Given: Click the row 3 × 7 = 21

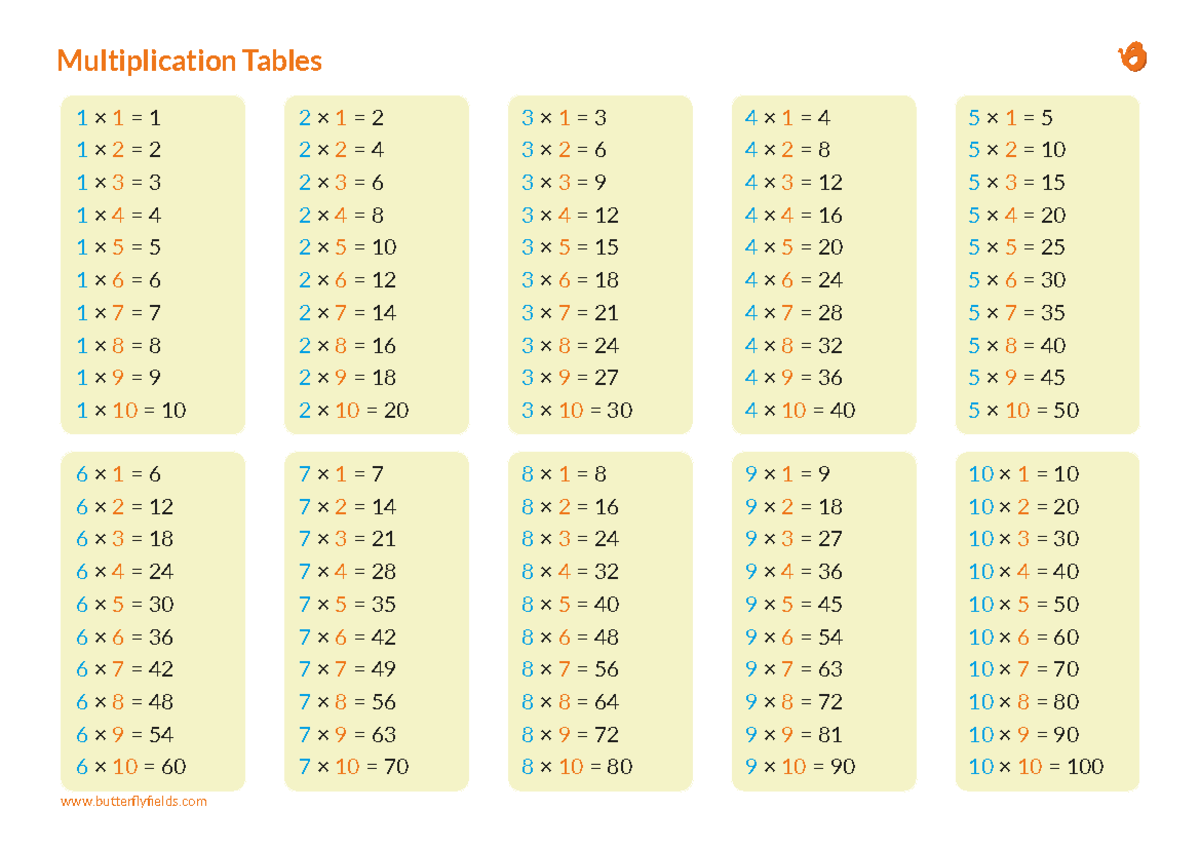Looking at the screenshot, I should click(570, 313).
